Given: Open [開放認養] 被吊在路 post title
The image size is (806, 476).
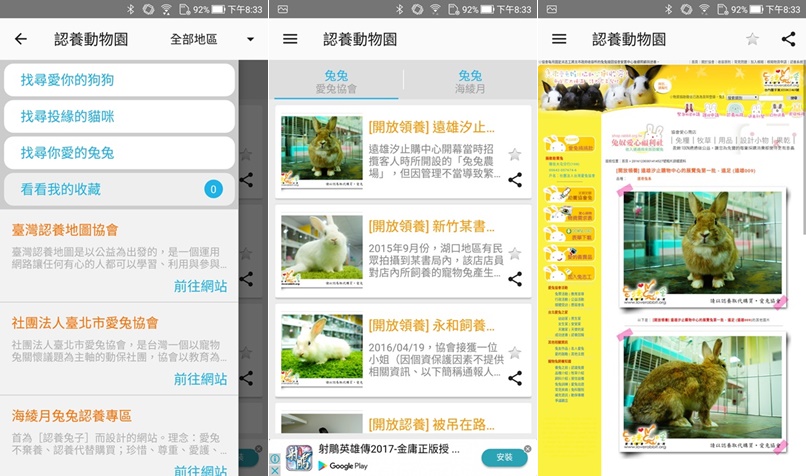Looking at the screenshot, I should point(431,424).
